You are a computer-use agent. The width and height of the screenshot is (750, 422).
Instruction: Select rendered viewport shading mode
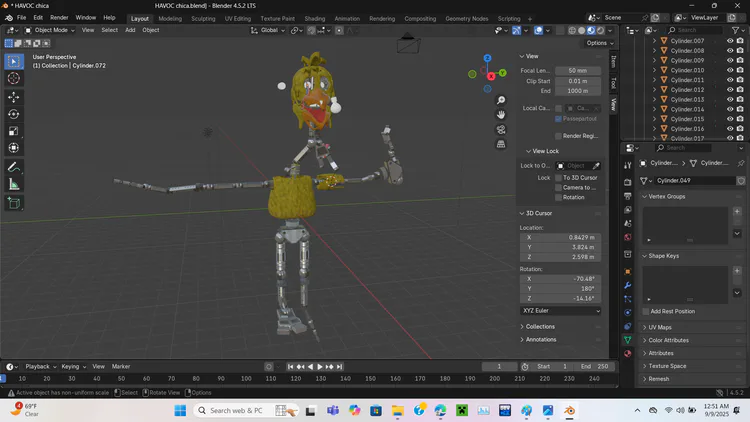601,30
